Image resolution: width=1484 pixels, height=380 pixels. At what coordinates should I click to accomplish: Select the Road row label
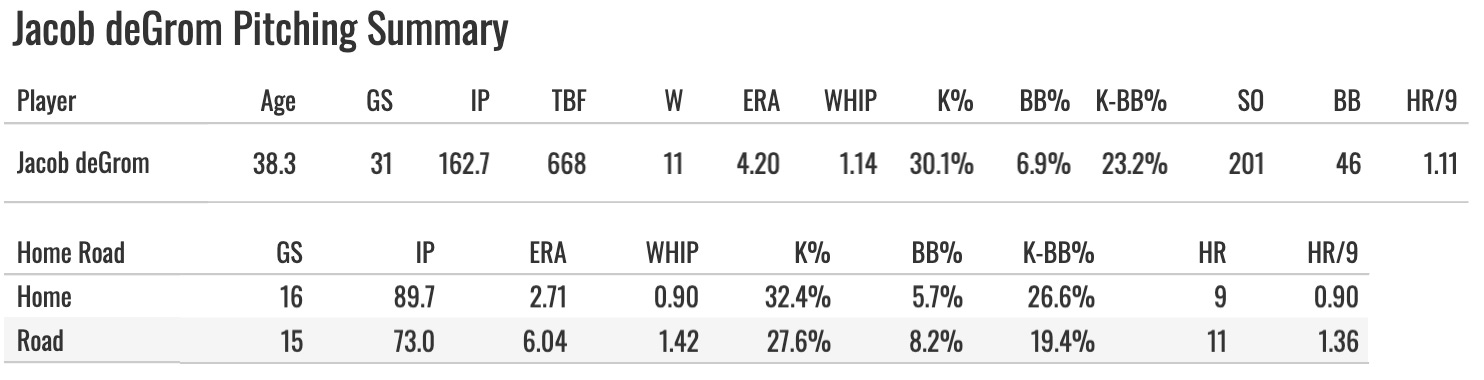[x=40, y=342]
